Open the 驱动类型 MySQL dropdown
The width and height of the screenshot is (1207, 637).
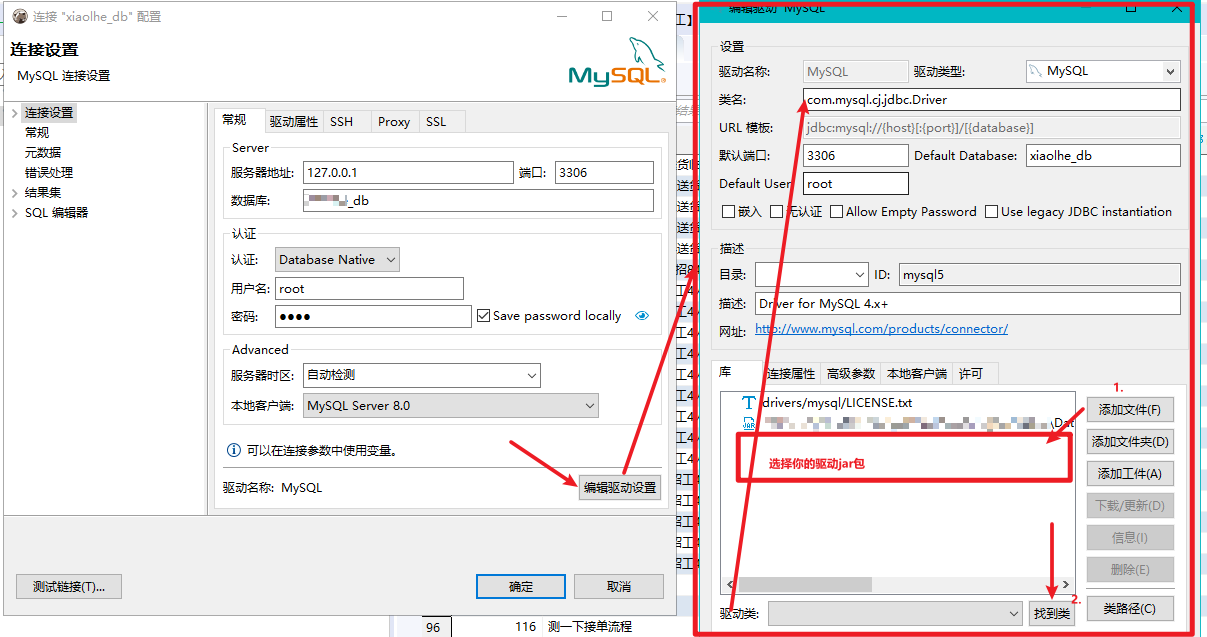(x=1103, y=72)
